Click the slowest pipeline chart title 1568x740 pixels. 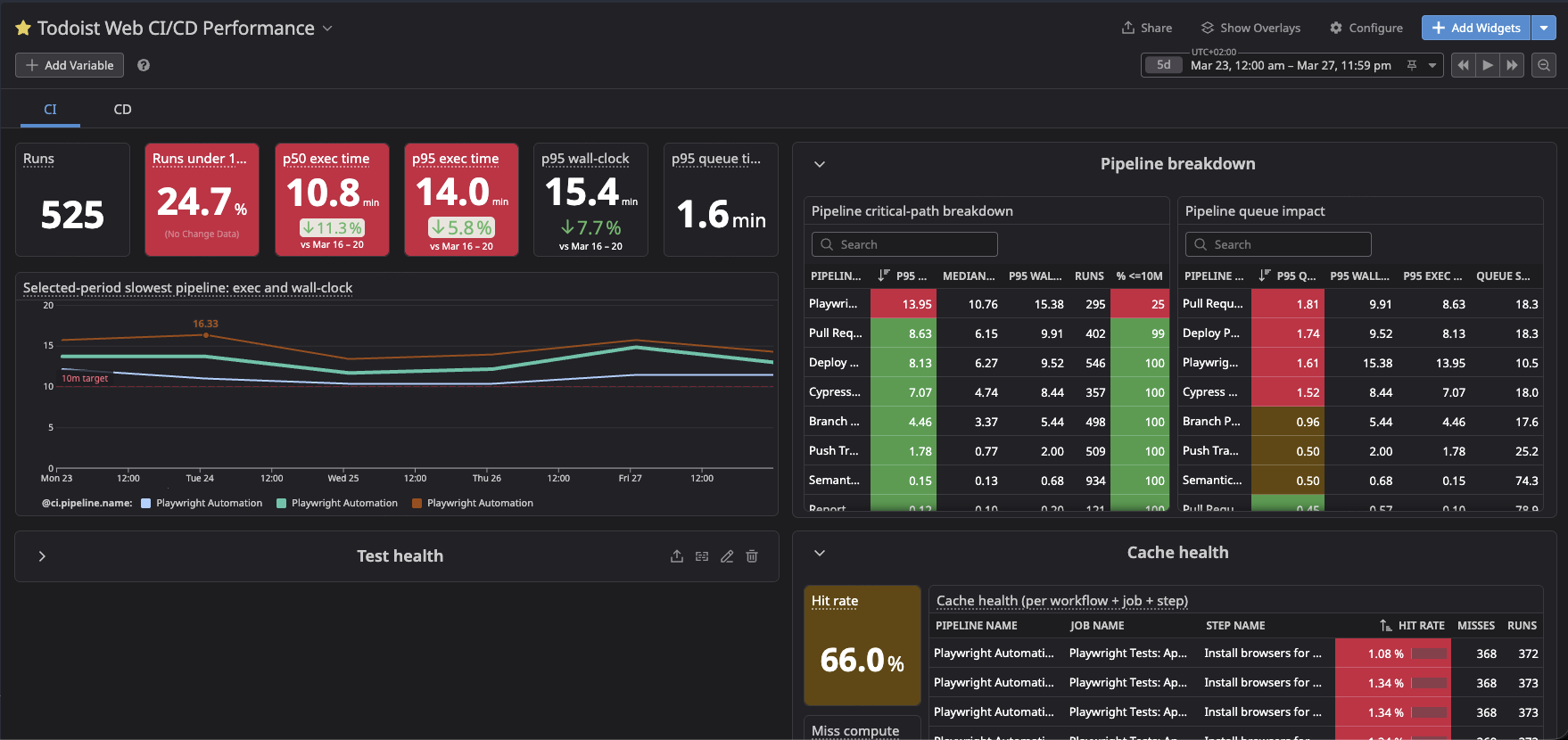[187, 288]
